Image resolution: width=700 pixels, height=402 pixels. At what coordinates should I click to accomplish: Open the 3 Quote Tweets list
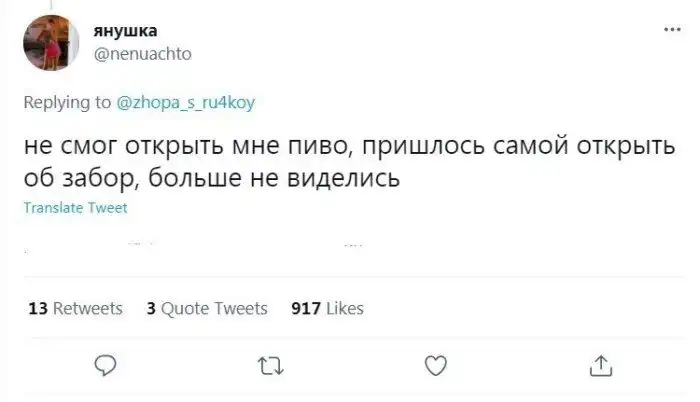click(207, 308)
